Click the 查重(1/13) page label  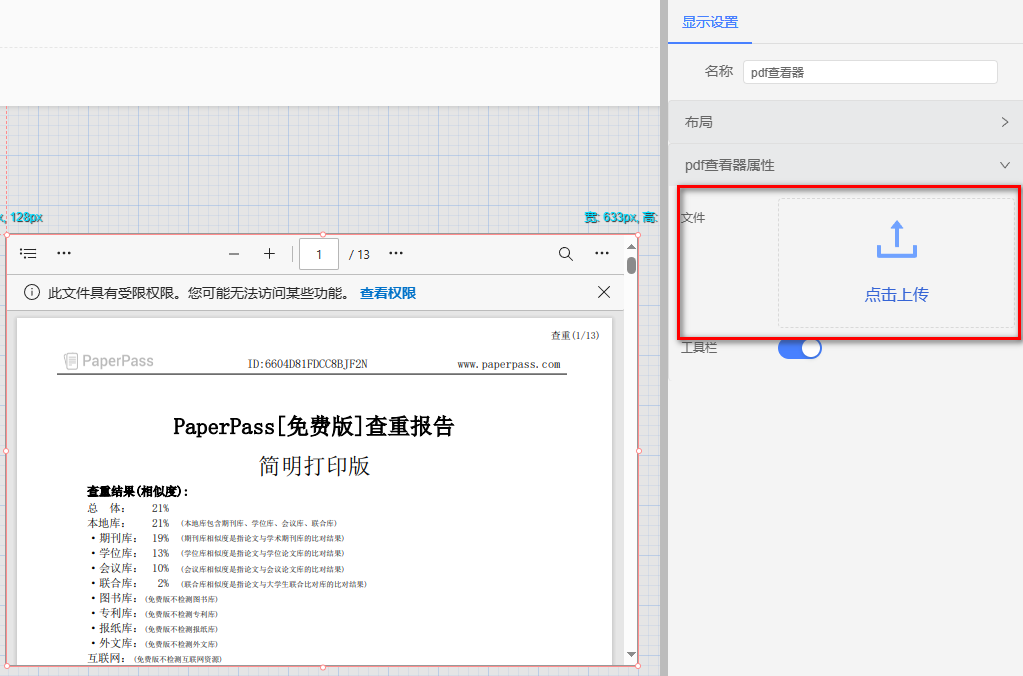click(x=575, y=335)
